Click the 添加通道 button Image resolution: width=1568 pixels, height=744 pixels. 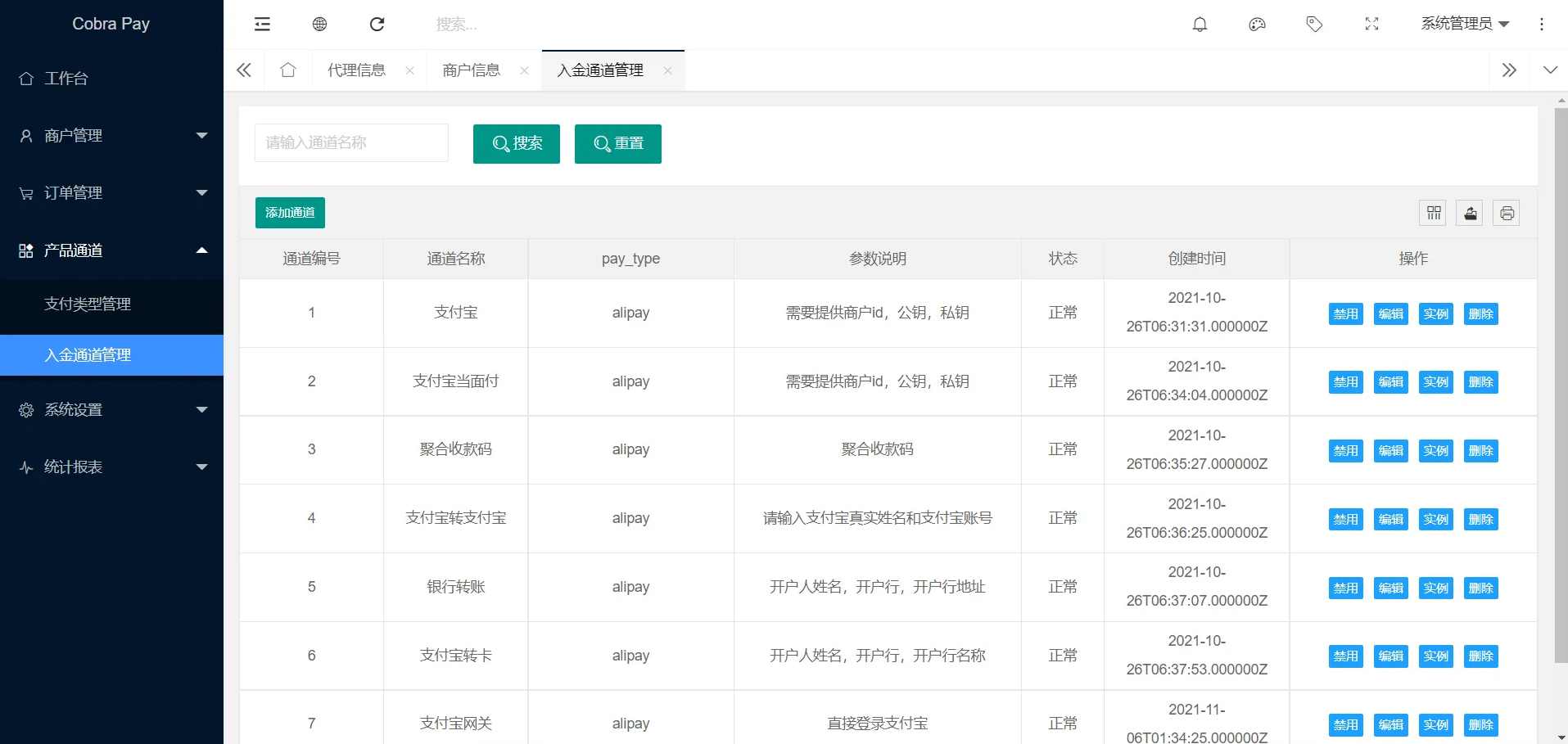click(x=289, y=212)
